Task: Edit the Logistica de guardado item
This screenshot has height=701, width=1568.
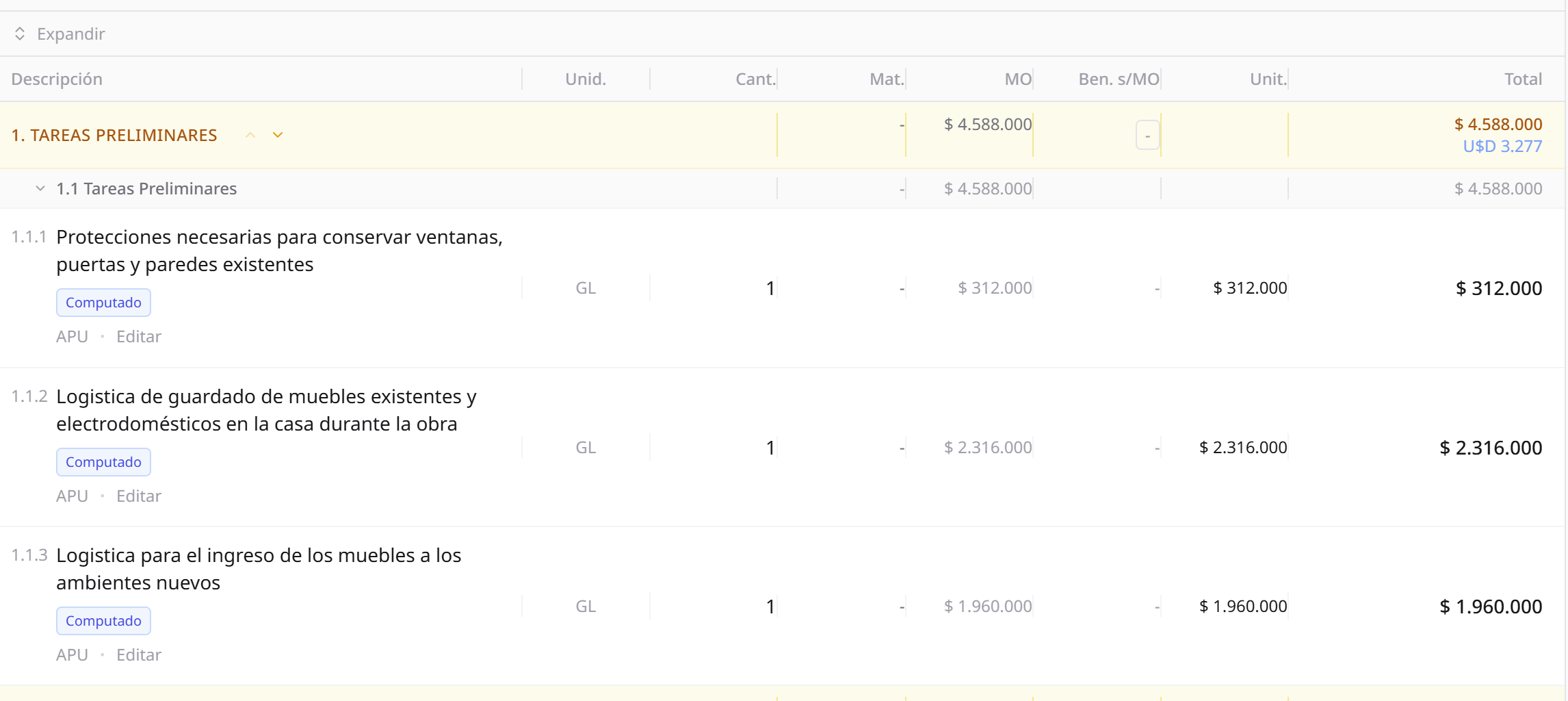Action: coord(139,496)
